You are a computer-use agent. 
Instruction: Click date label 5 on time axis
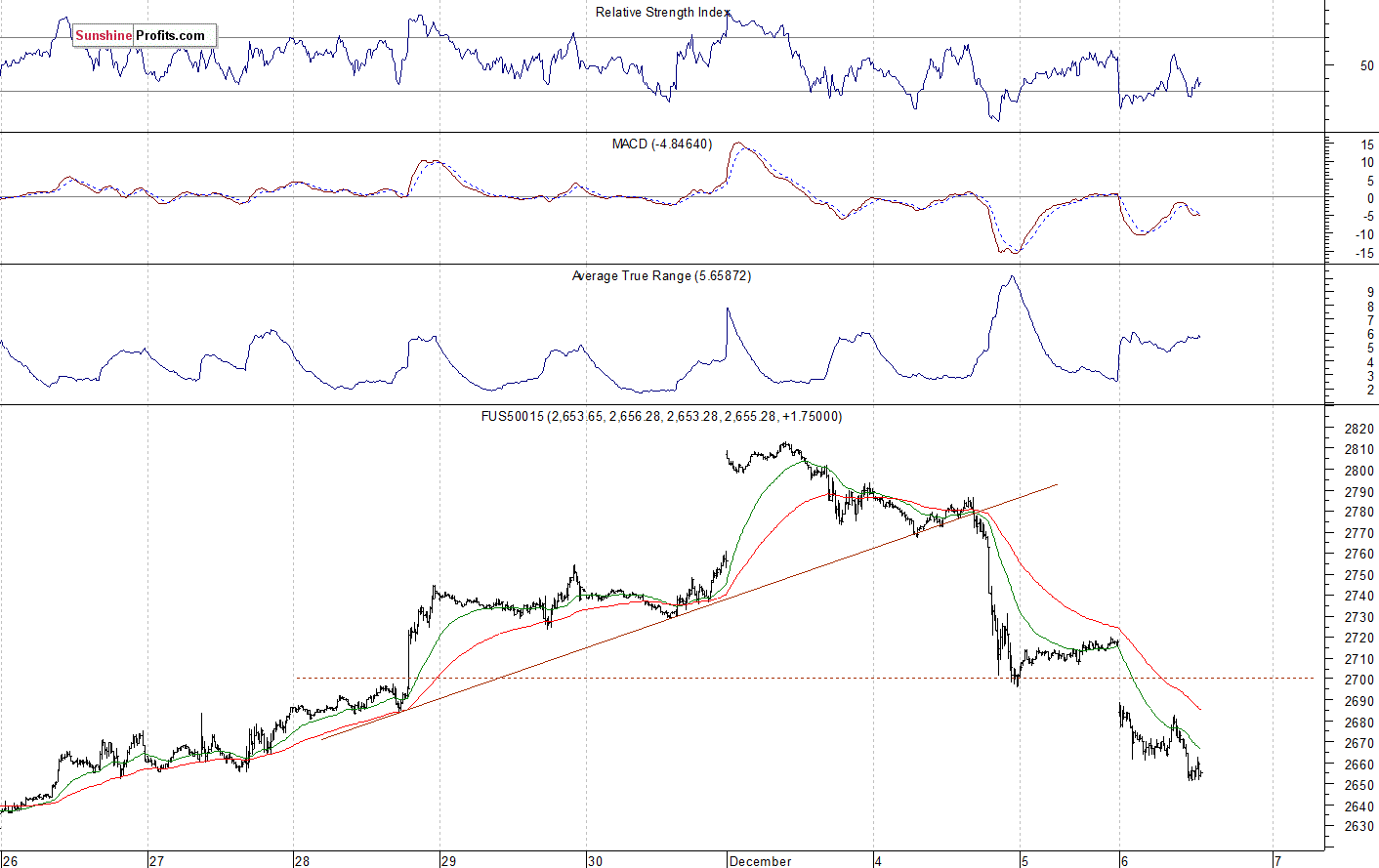pyautogui.click(x=1025, y=860)
